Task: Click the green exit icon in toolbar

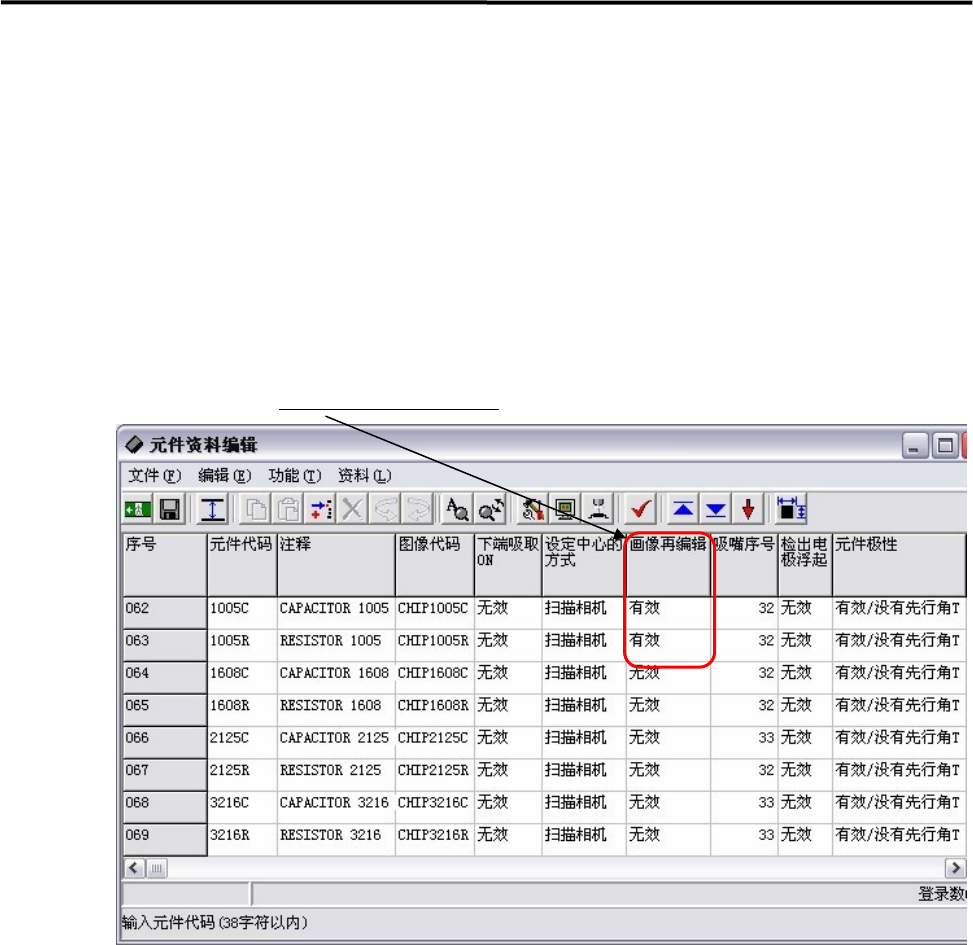Action: [x=137, y=509]
